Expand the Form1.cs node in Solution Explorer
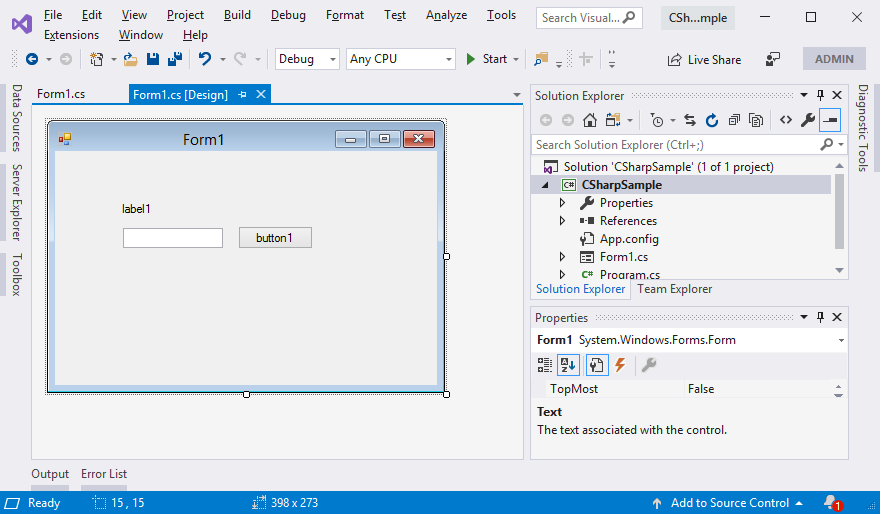This screenshot has height=514, width=880. 562,256
